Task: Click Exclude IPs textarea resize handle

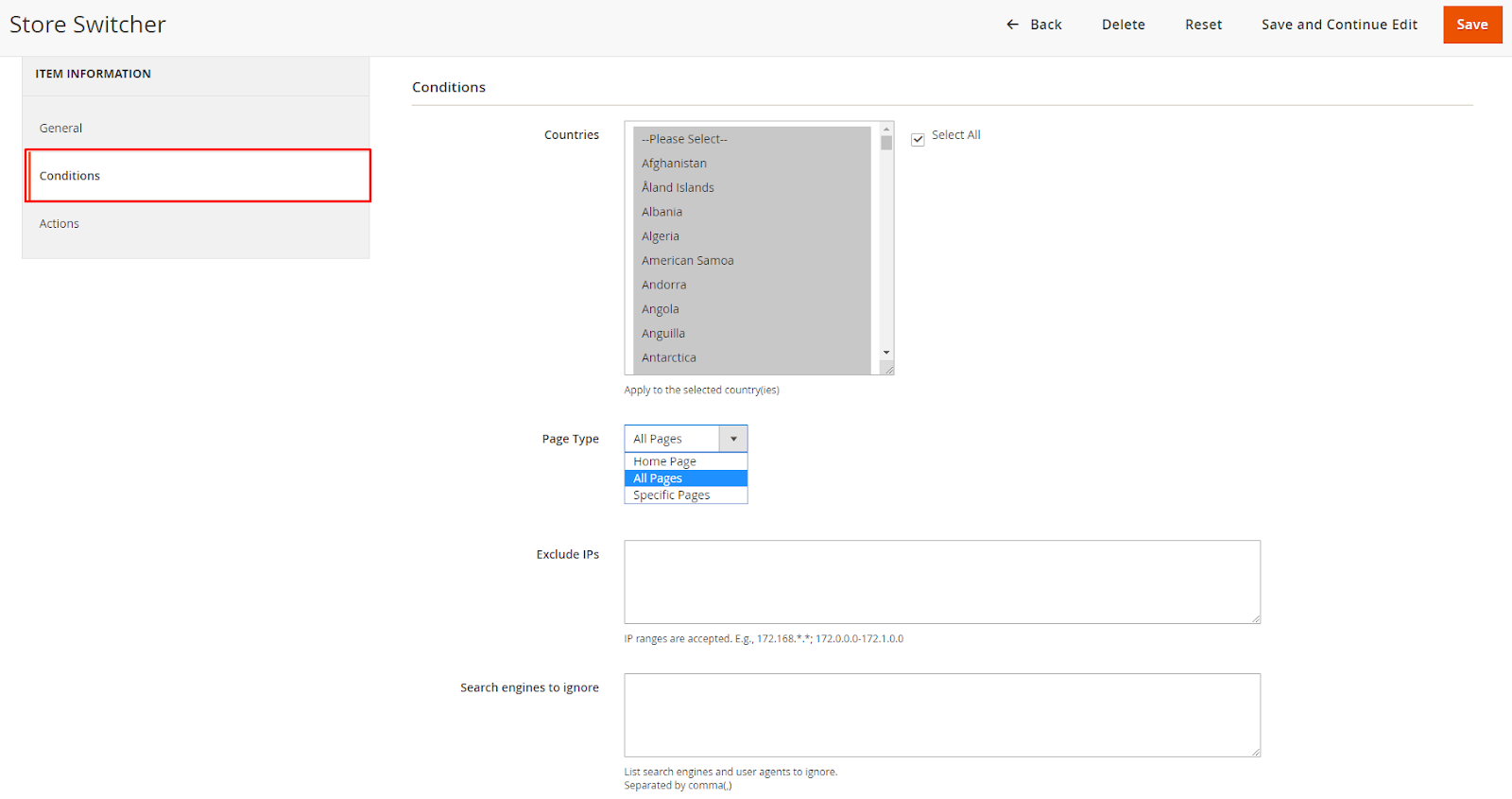Action: coord(1256,618)
